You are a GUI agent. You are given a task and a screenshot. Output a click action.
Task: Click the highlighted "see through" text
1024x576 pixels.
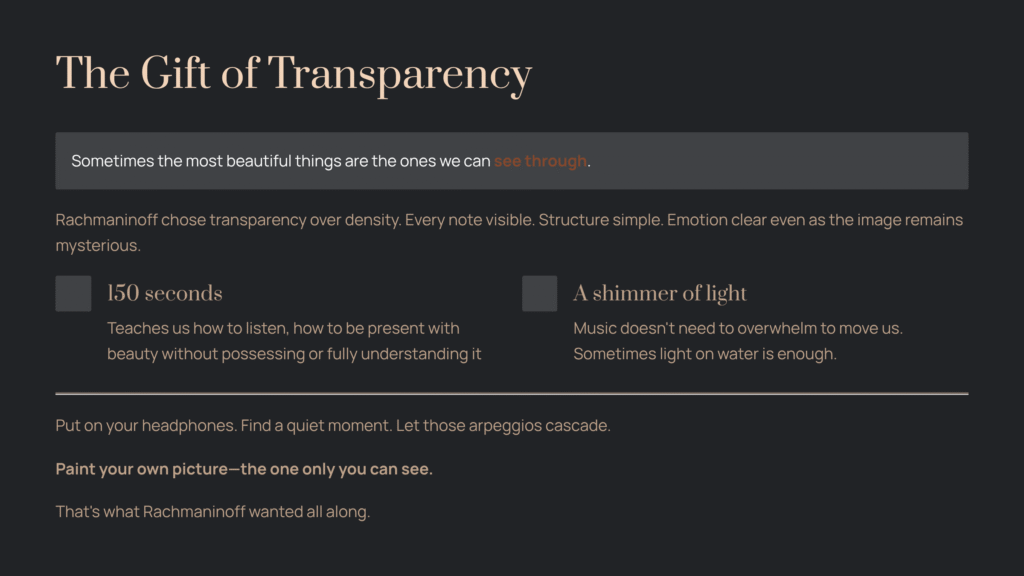(540, 161)
